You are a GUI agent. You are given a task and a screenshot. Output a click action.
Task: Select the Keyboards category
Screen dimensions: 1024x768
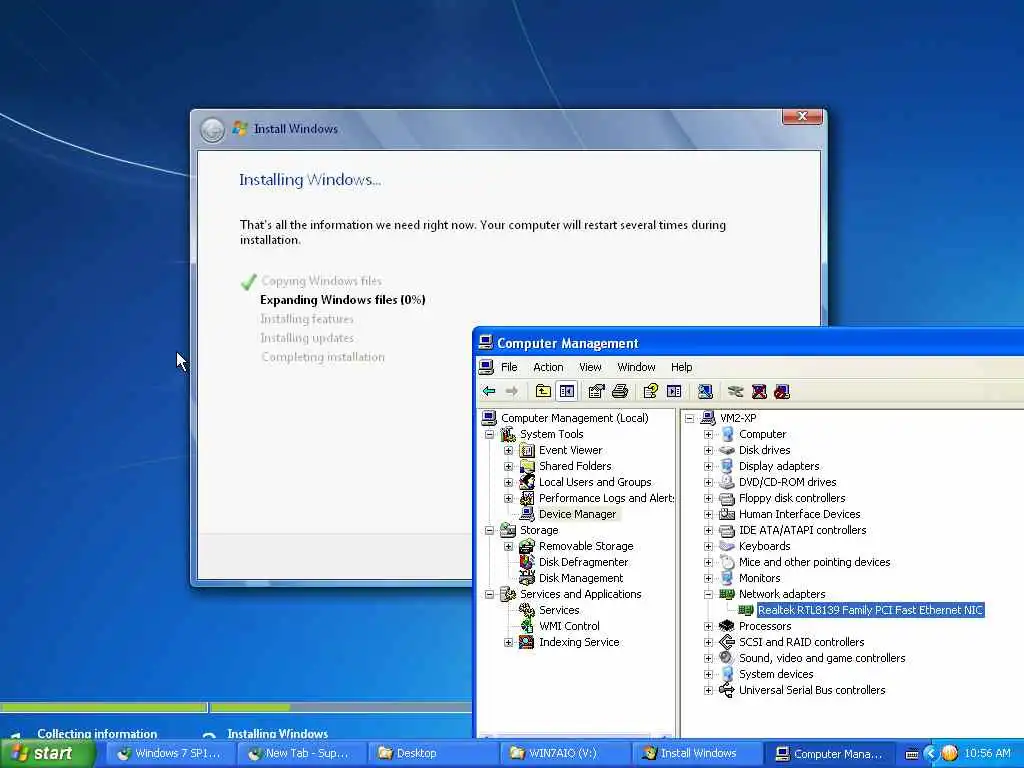click(x=764, y=546)
